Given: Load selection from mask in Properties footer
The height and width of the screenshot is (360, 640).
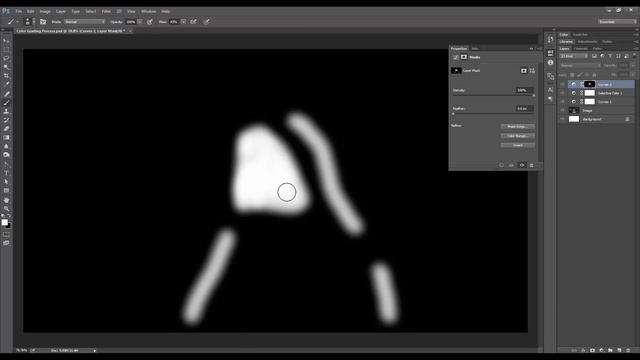Looking at the screenshot, I should (502, 165).
